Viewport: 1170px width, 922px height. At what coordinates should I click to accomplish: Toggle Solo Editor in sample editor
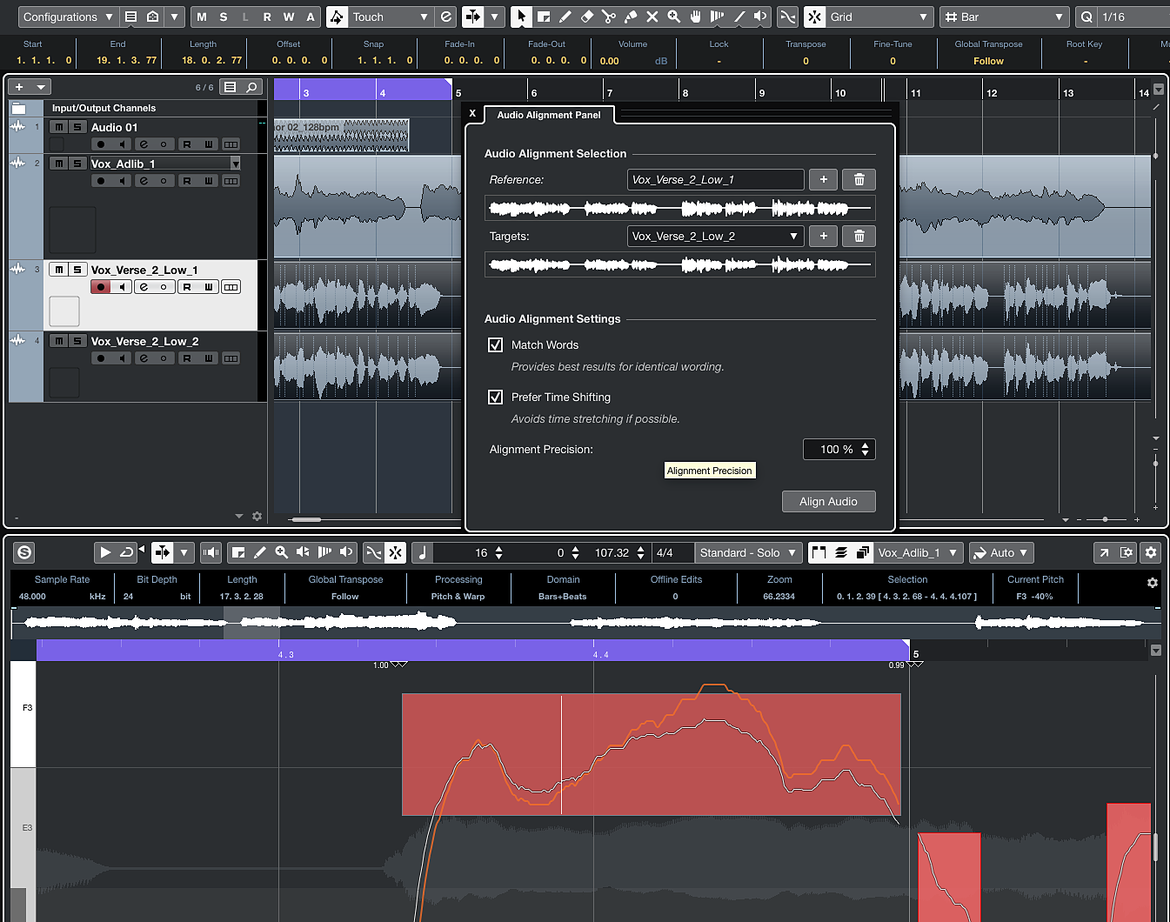point(25,553)
